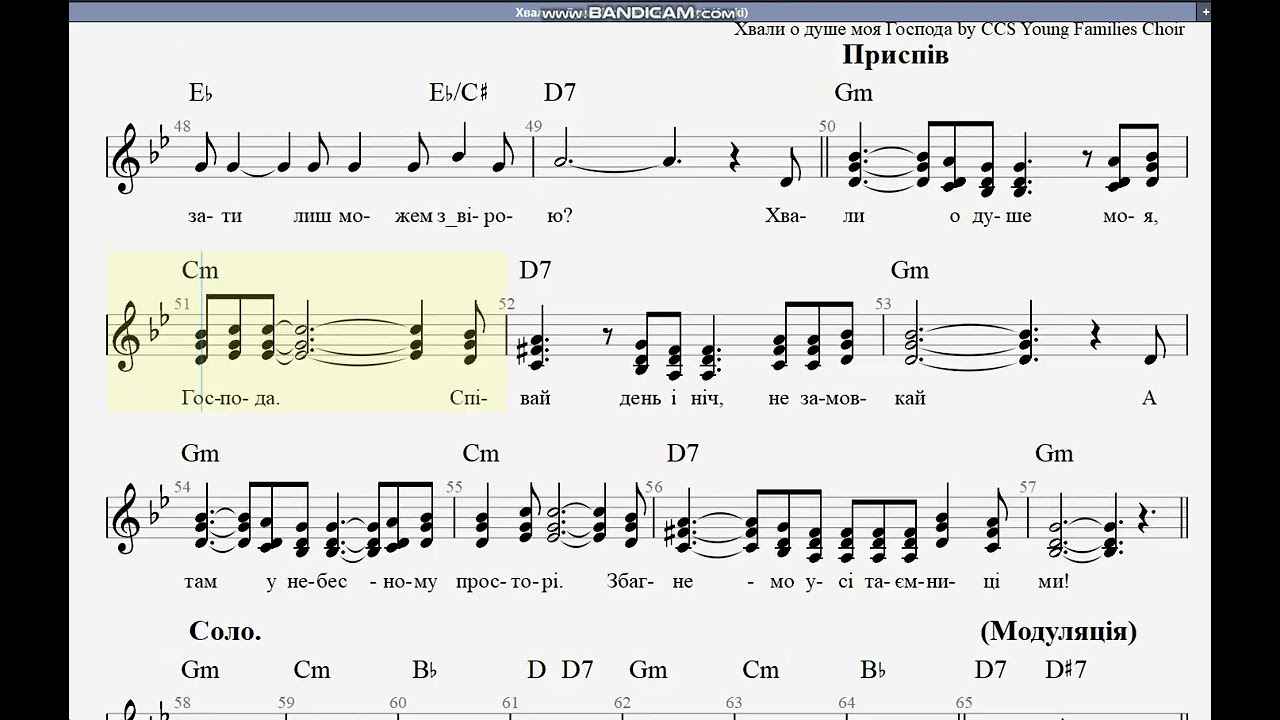Image resolution: width=1280 pixels, height=720 pixels.
Task: Click the lyric "Гос-по-да."
Action: (231, 398)
